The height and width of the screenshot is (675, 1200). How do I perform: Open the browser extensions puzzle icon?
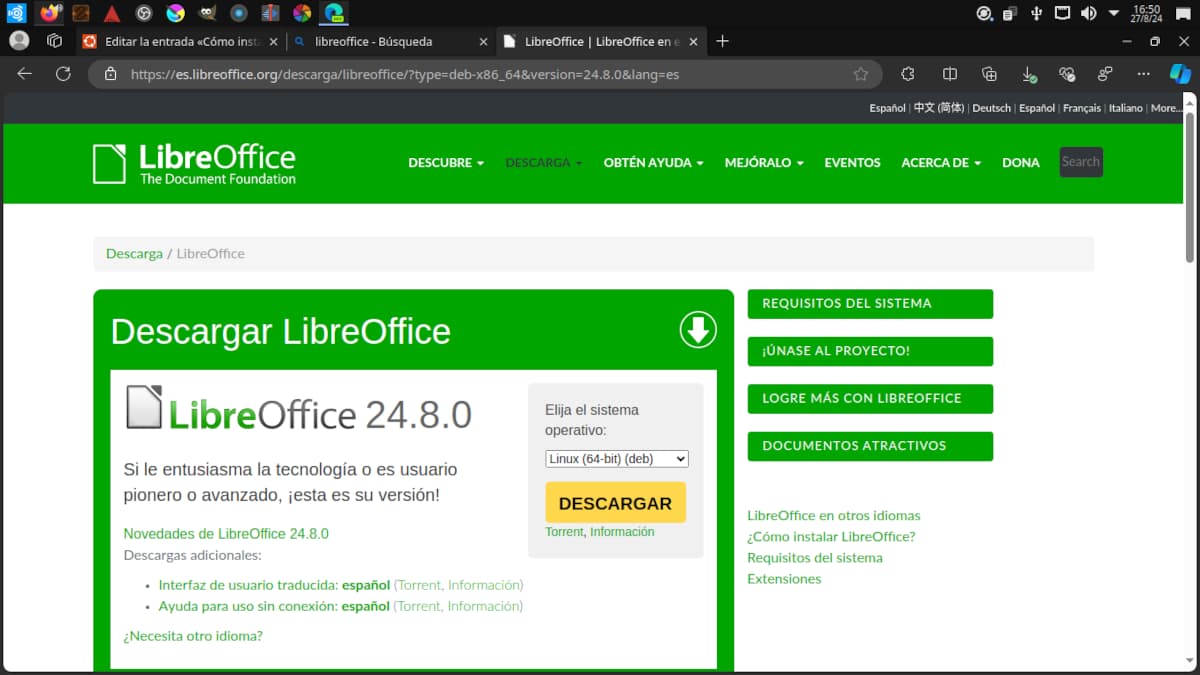(x=908, y=74)
